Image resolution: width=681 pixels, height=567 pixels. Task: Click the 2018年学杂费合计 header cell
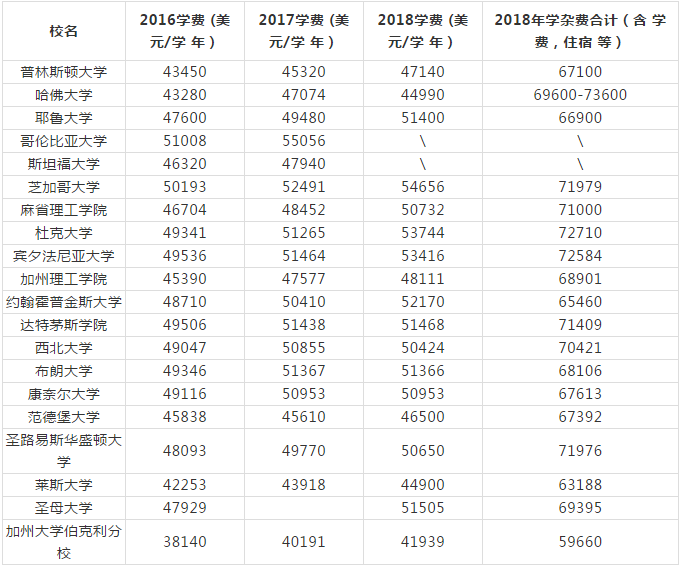[x=580, y=31]
